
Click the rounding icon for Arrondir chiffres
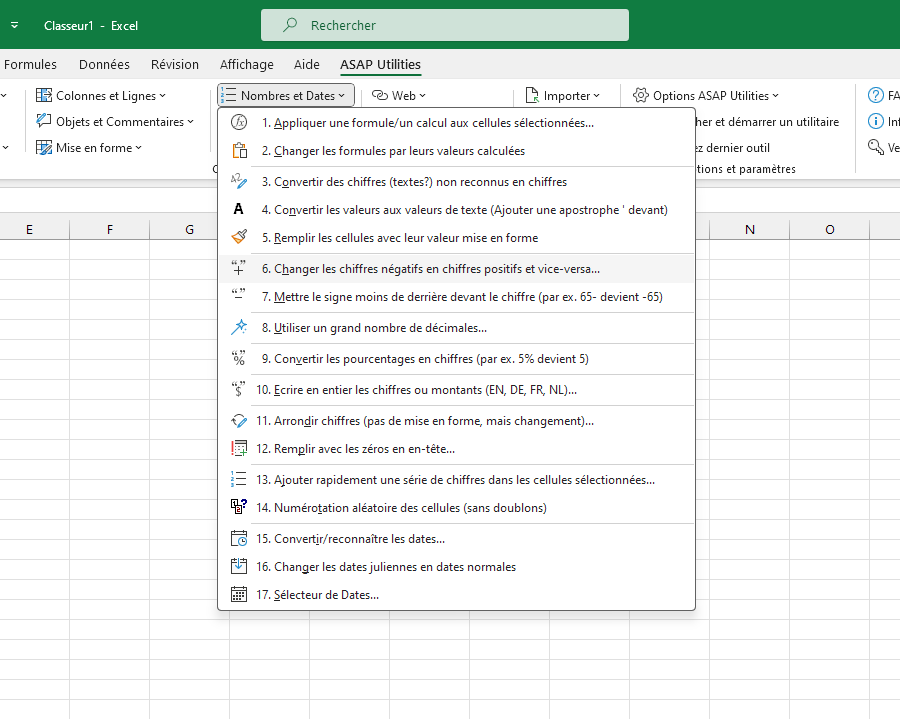pyautogui.click(x=239, y=420)
